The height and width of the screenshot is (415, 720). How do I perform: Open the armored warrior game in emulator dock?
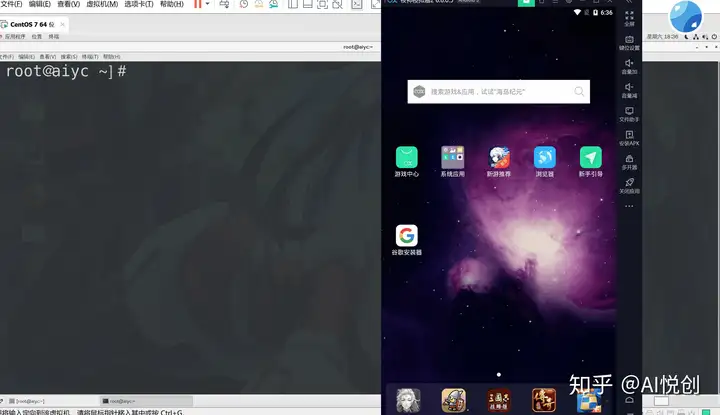[x=454, y=400]
